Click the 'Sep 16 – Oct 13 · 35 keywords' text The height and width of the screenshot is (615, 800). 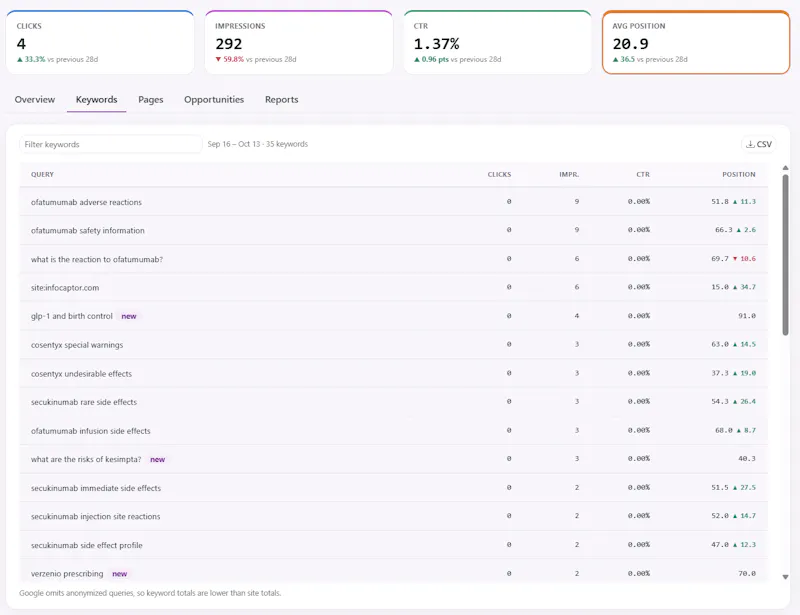coord(258,144)
